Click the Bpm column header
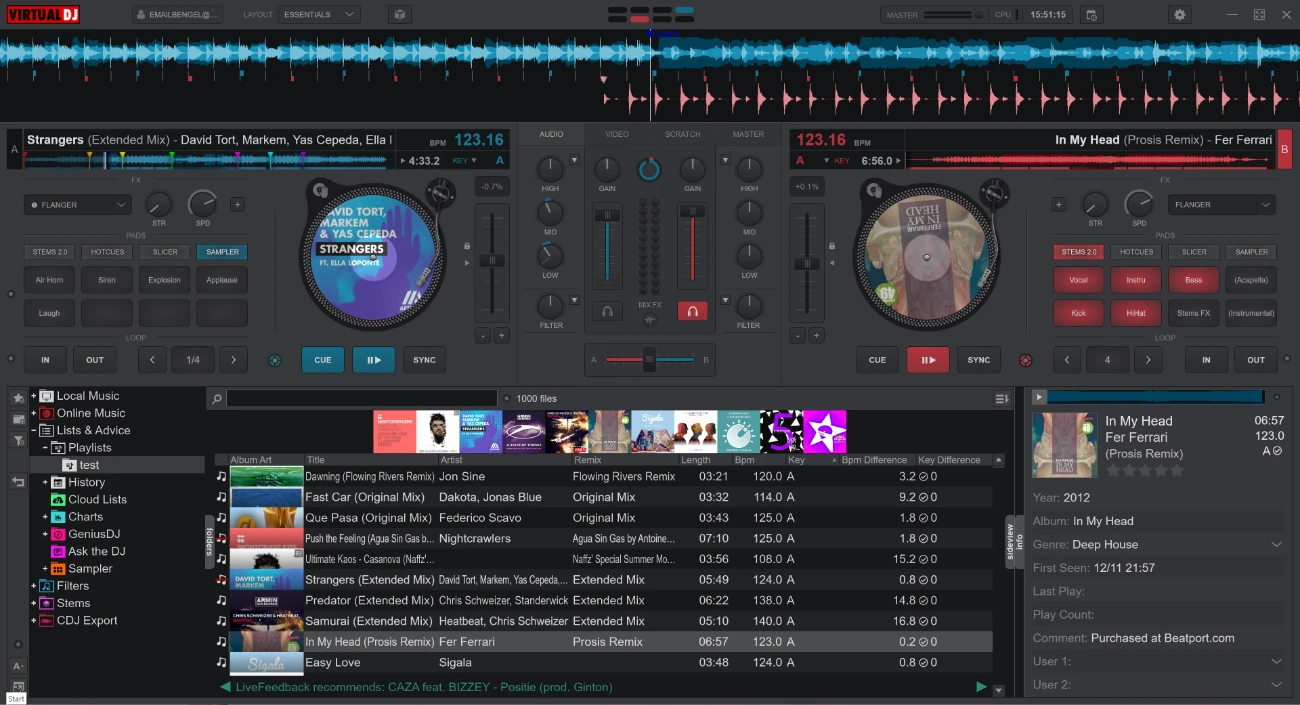Viewport: 1300px width, 705px height. click(744, 460)
